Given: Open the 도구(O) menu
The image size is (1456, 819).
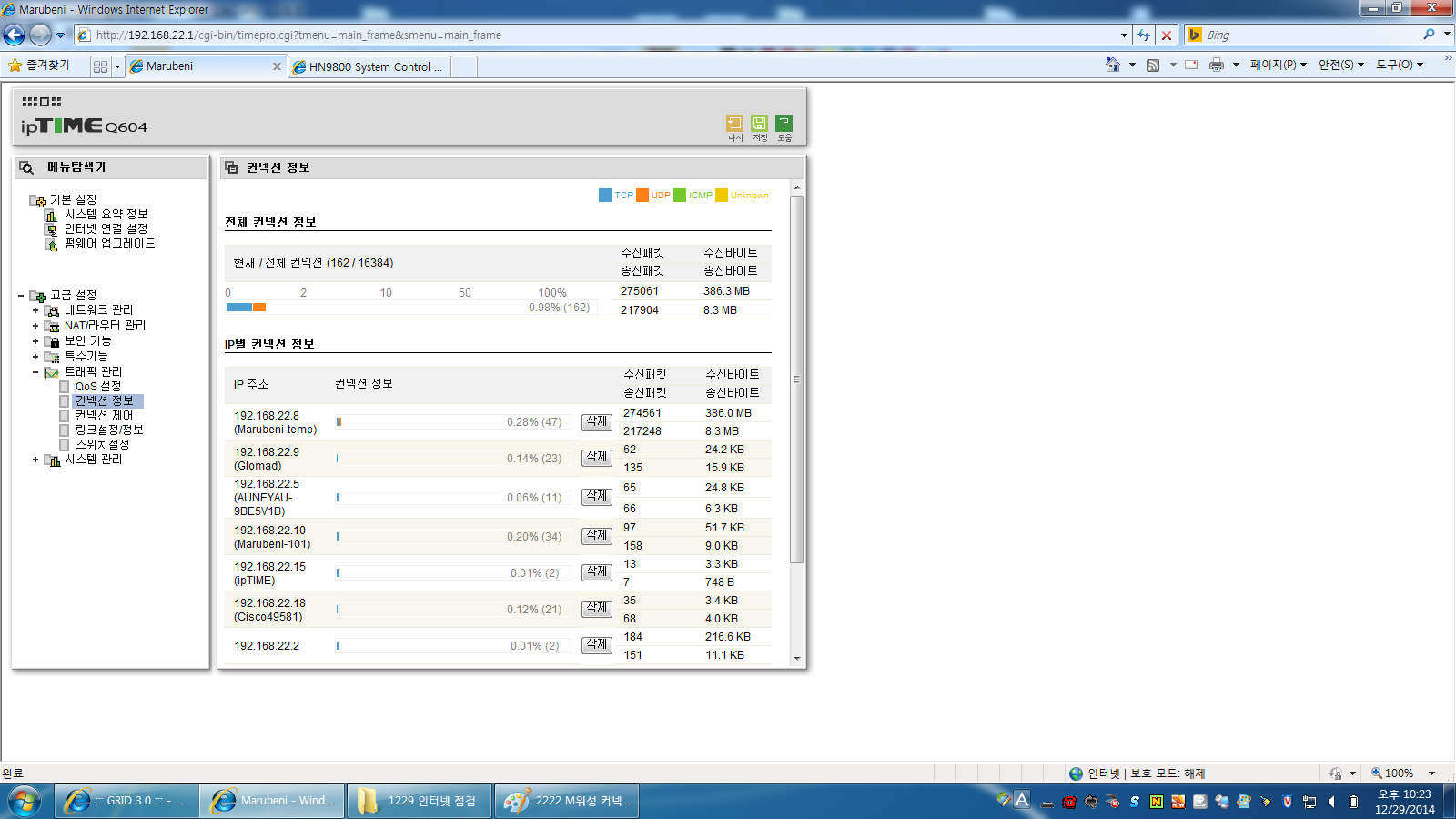Looking at the screenshot, I should [x=1399, y=65].
